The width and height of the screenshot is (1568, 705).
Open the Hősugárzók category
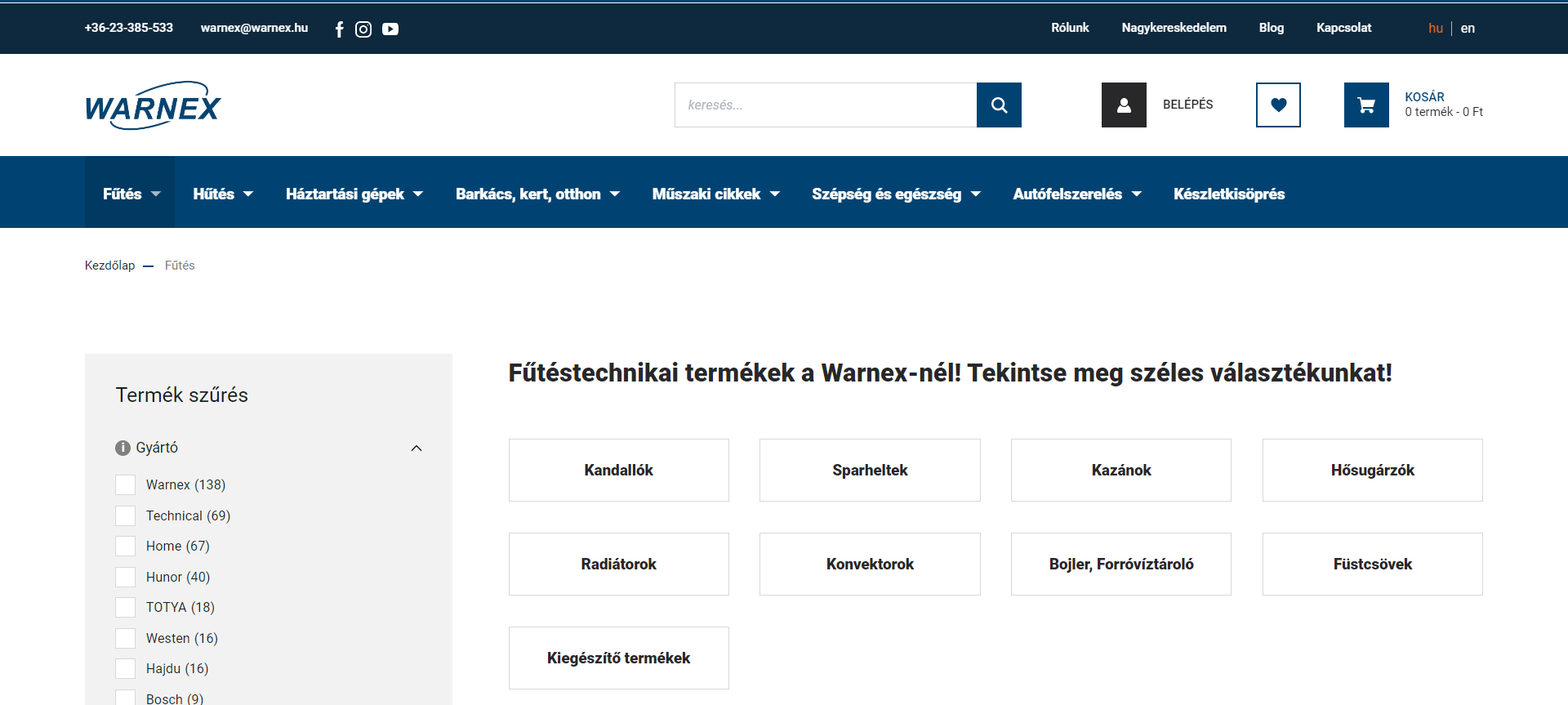point(1373,471)
